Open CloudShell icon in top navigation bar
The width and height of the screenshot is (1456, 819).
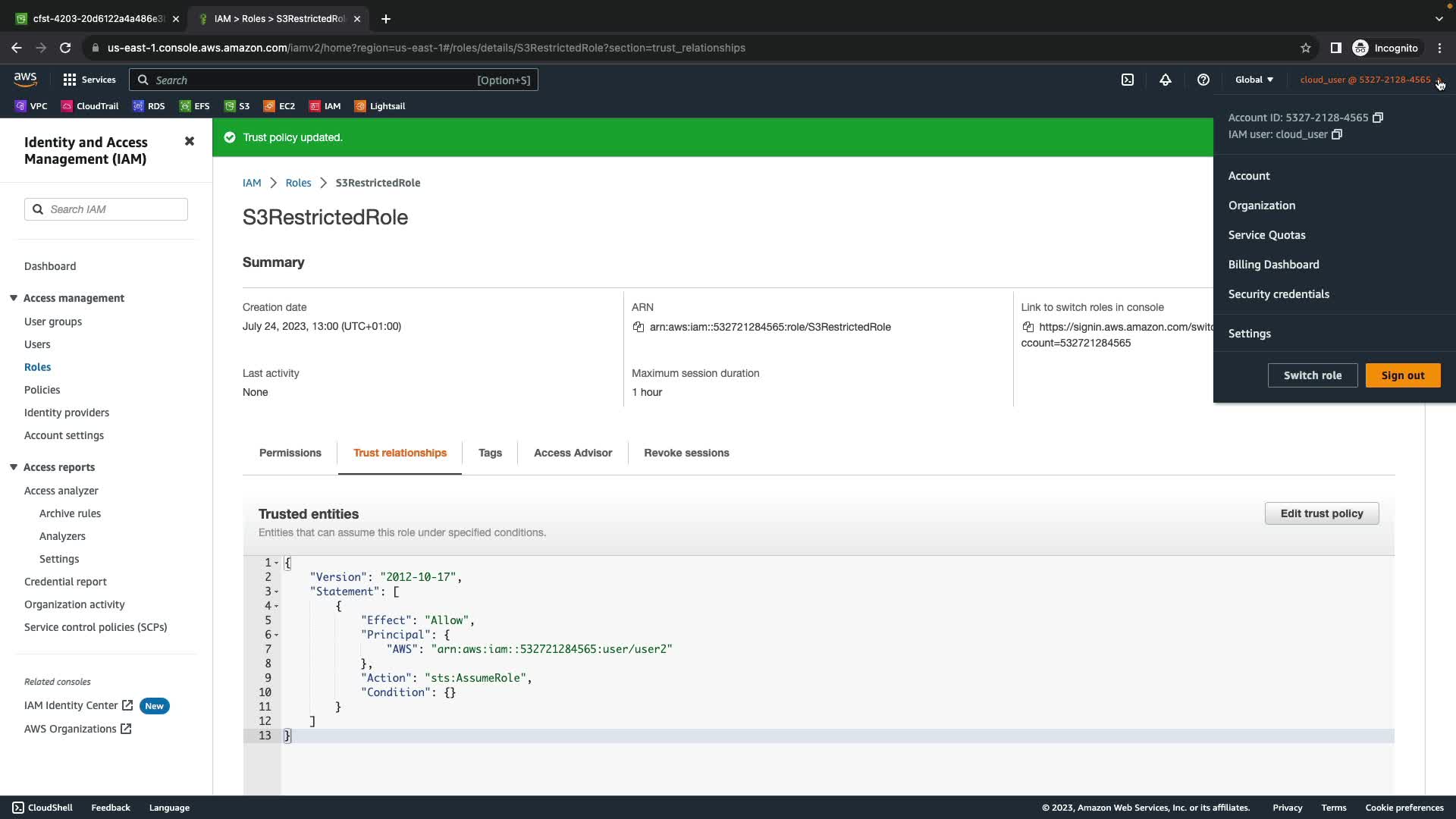point(1128,80)
